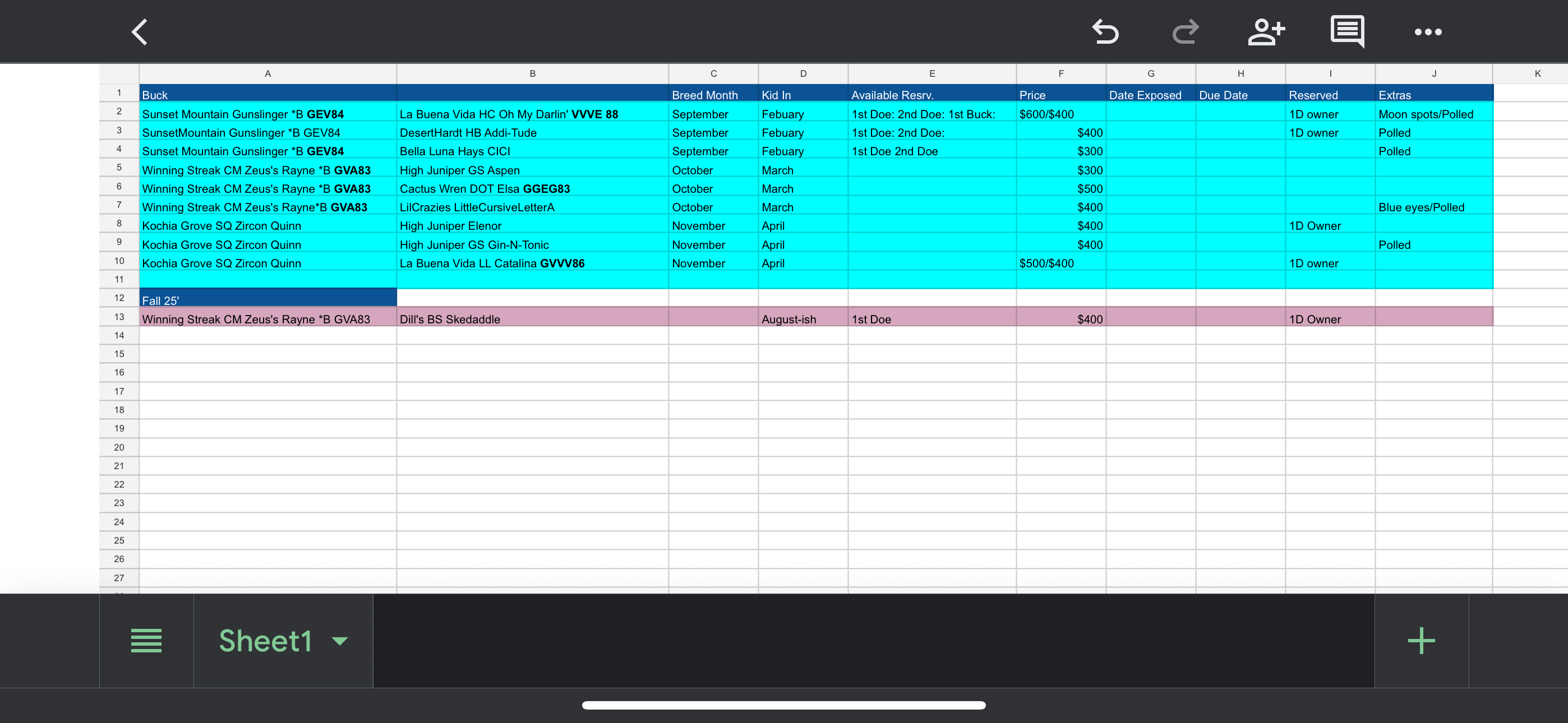Select the 'Buck' header cell
1568x723 pixels.
click(x=268, y=93)
